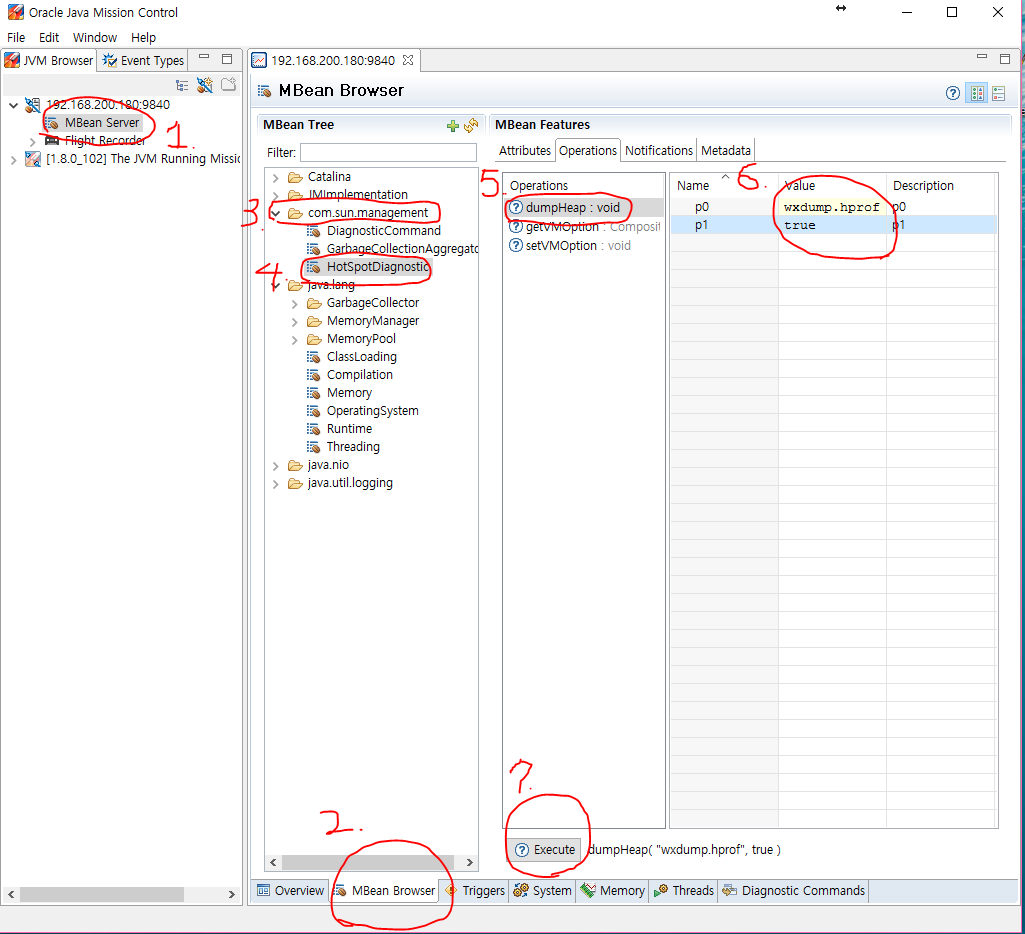Open the Window menu
1025x934 pixels.
[x=95, y=37]
